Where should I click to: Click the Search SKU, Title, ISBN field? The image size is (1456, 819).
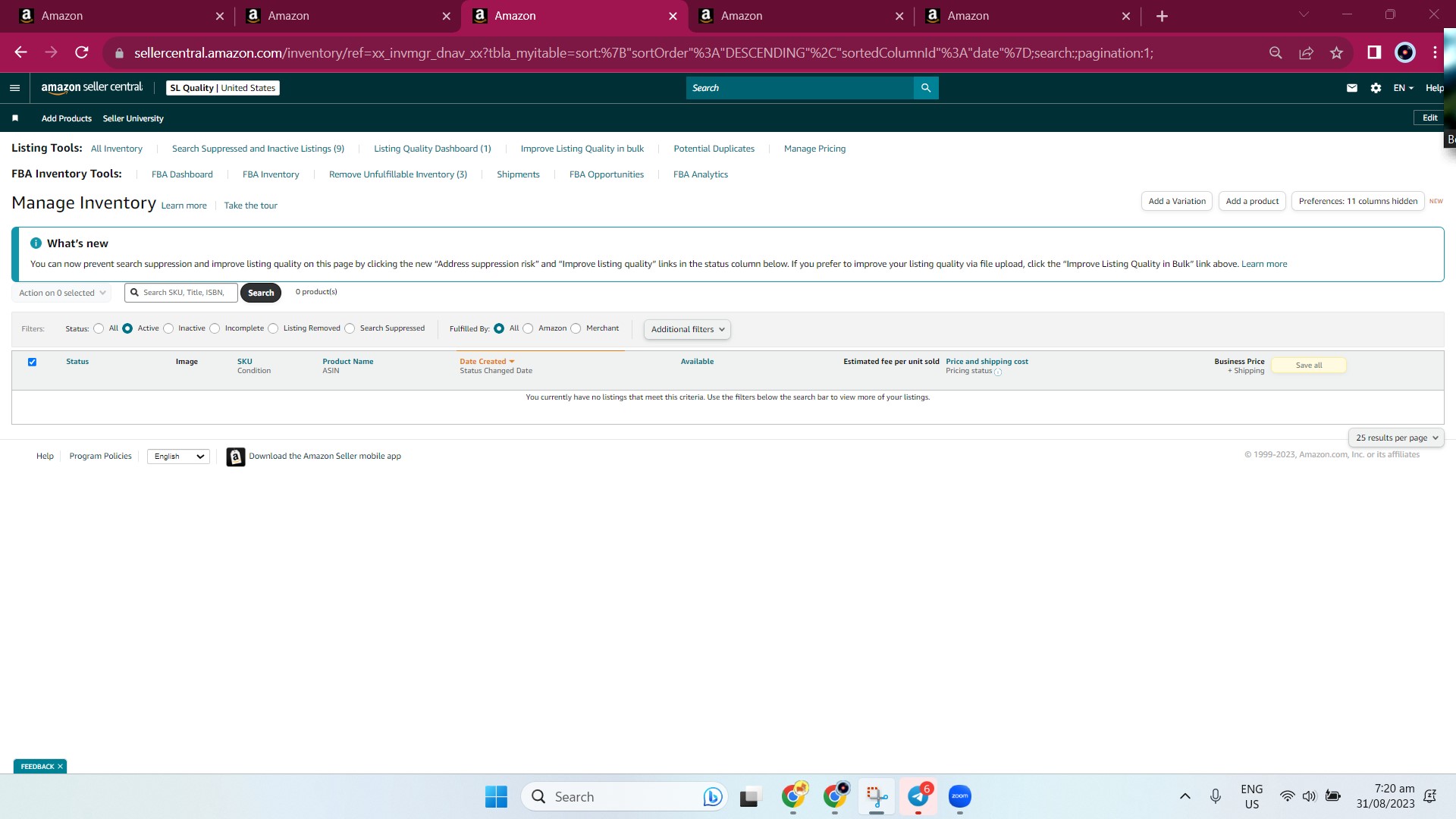tap(181, 293)
